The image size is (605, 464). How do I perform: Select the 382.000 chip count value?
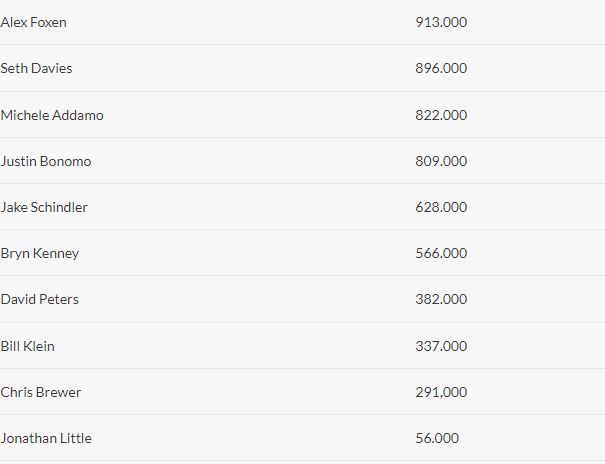click(x=441, y=299)
